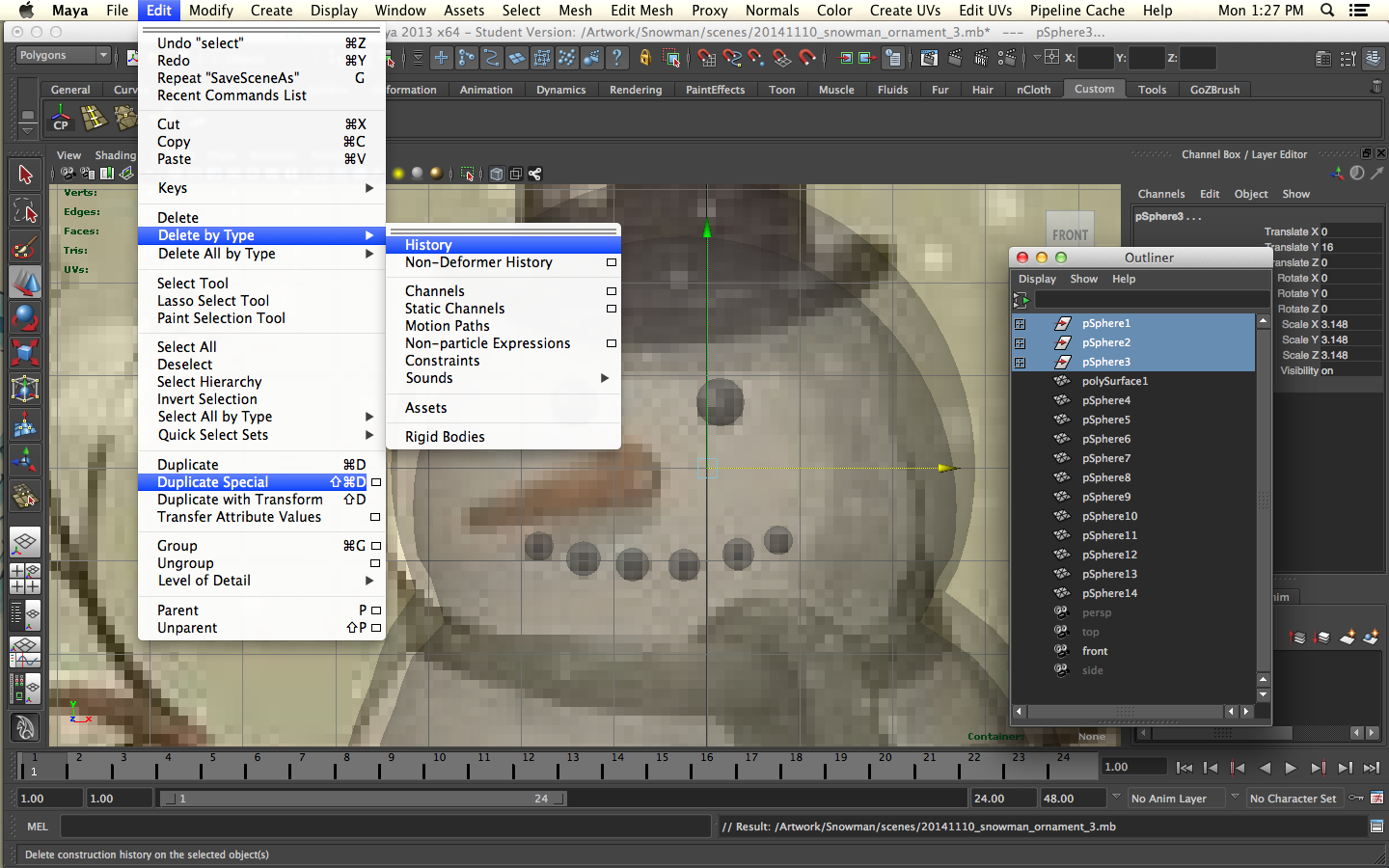1389x868 pixels.
Task: Open the Channels menu in Channel Box
Action: pyautogui.click(x=1161, y=194)
